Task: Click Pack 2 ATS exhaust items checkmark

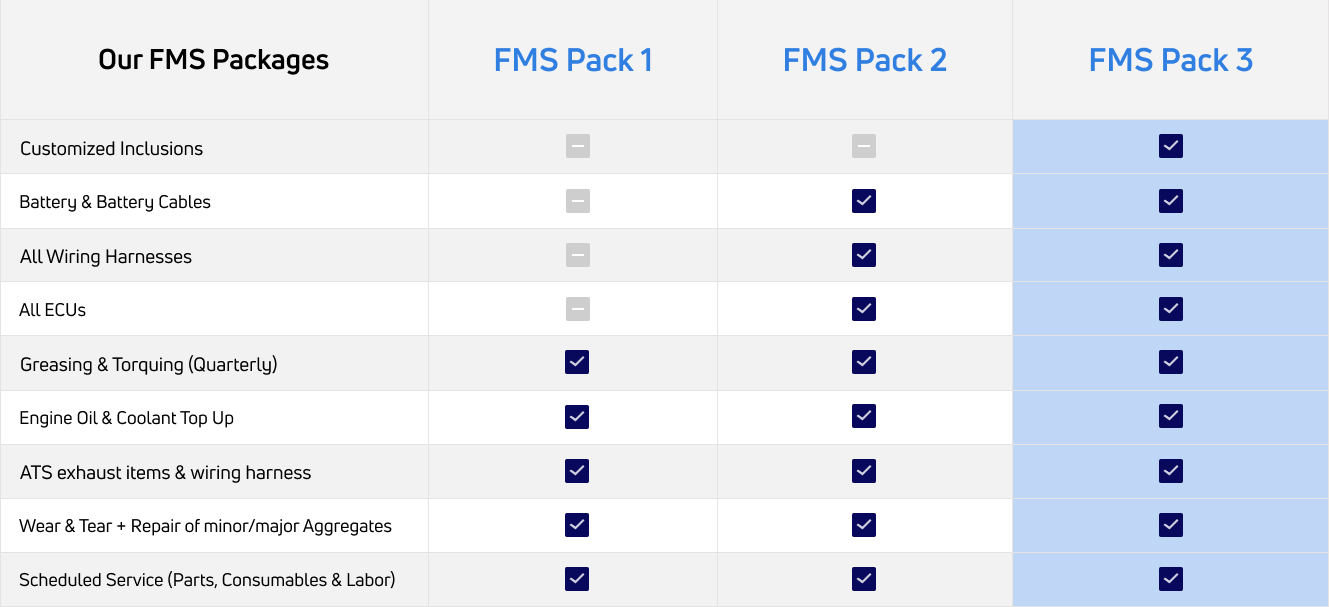Action: [x=864, y=470]
